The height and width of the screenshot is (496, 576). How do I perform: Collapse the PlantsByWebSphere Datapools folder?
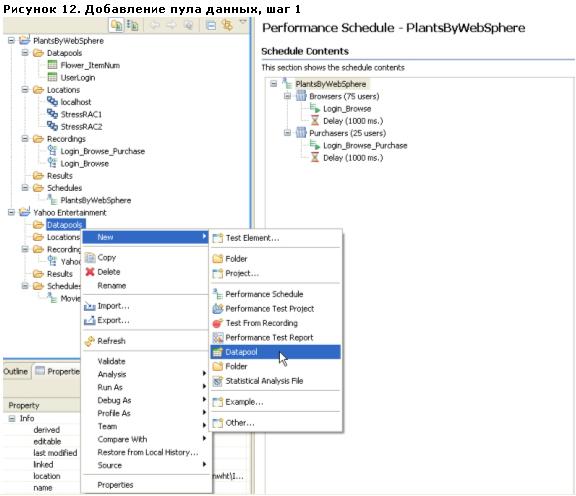tap(25, 53)
